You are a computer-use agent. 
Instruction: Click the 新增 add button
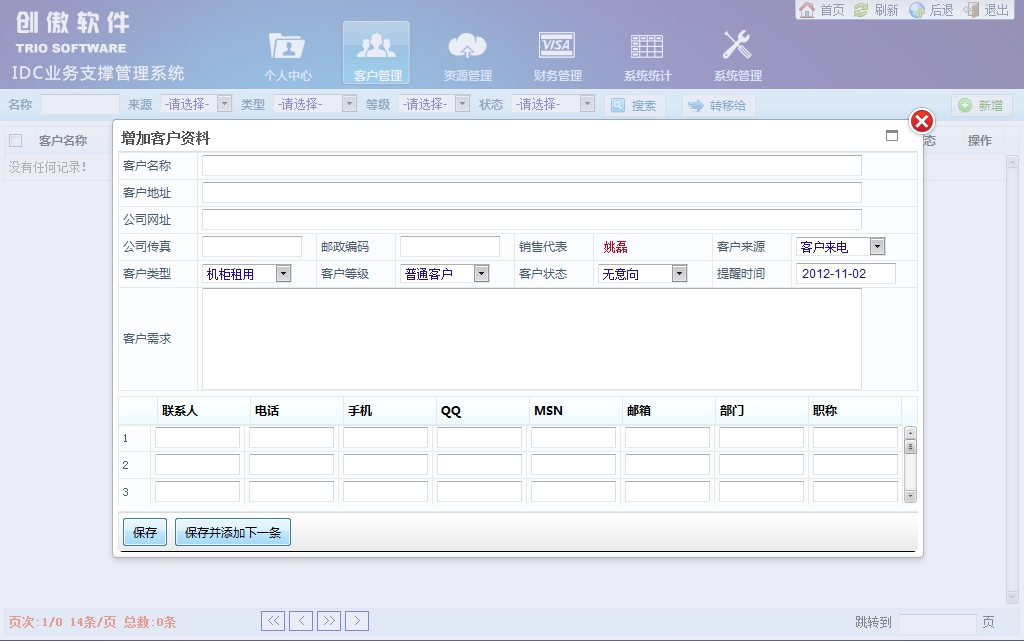(x=981, y=105)
